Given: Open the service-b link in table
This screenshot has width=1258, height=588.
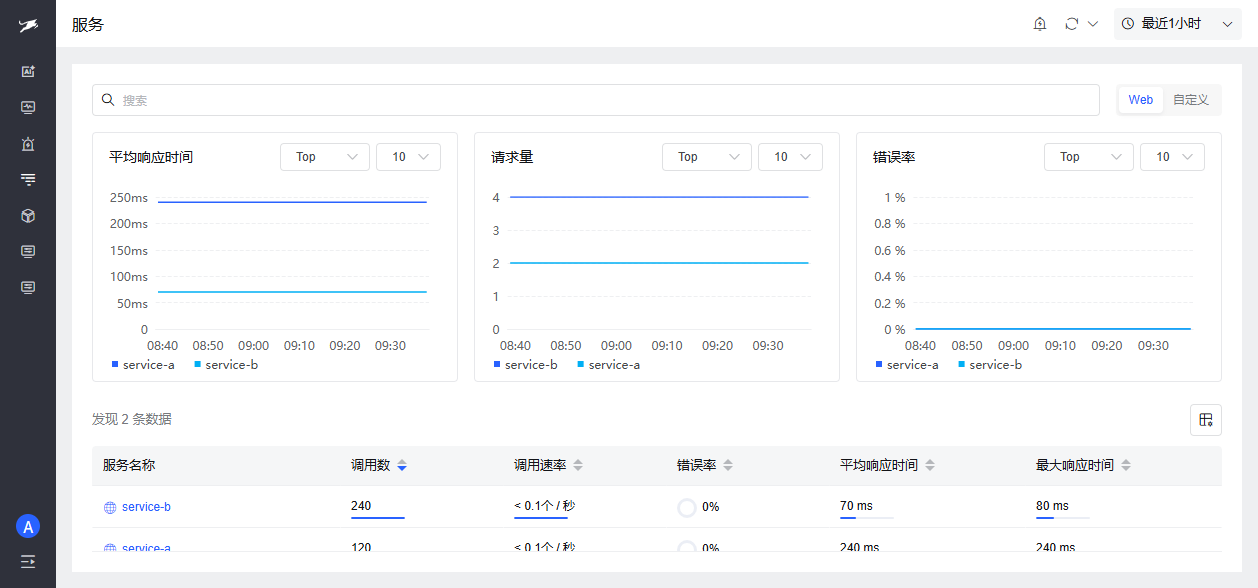Looking at the screenshot, I should coord(146,507).
